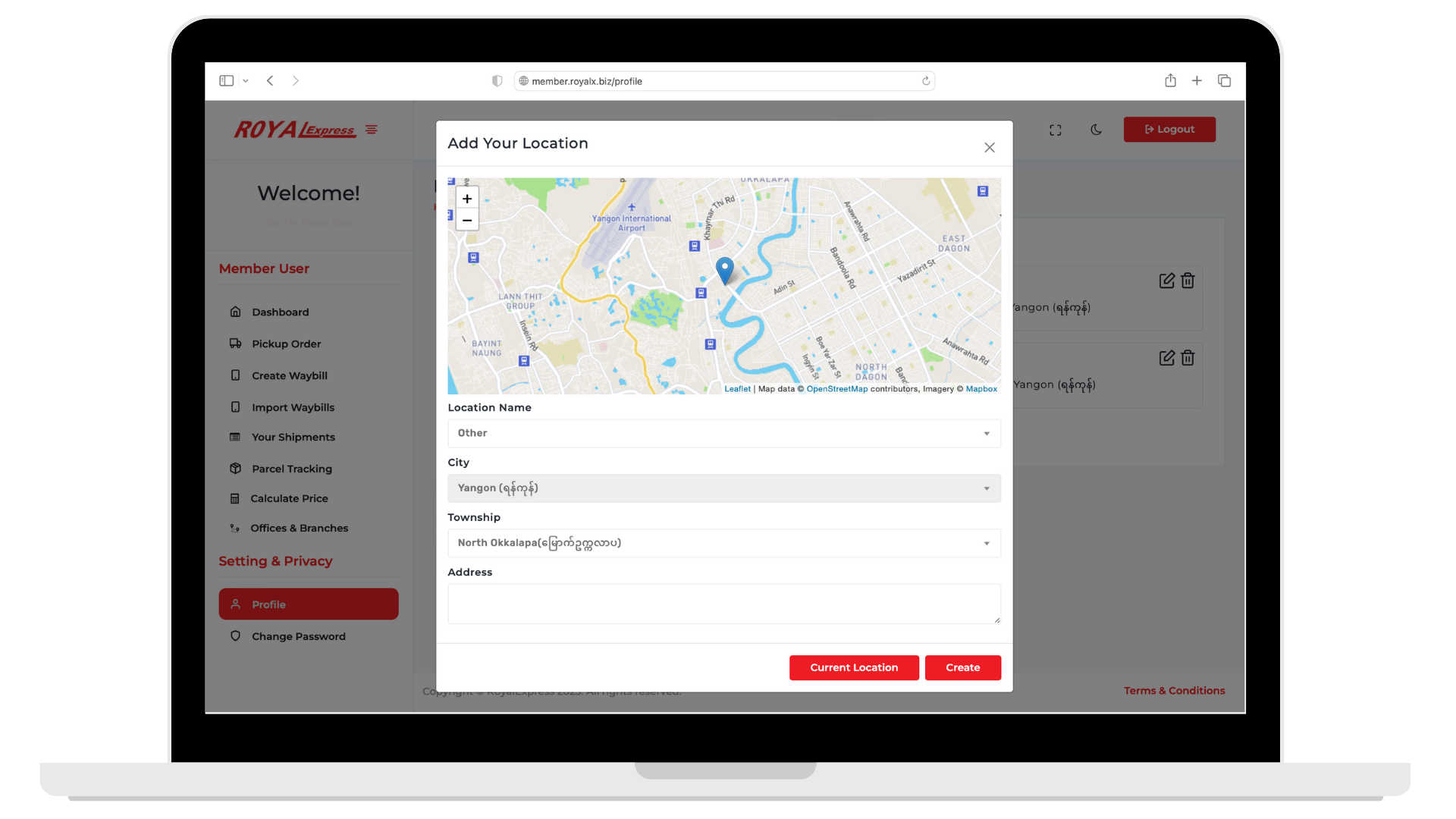Open the Location Name dropdown
This screenshot has width=1456, height=819.
point(724,433)
